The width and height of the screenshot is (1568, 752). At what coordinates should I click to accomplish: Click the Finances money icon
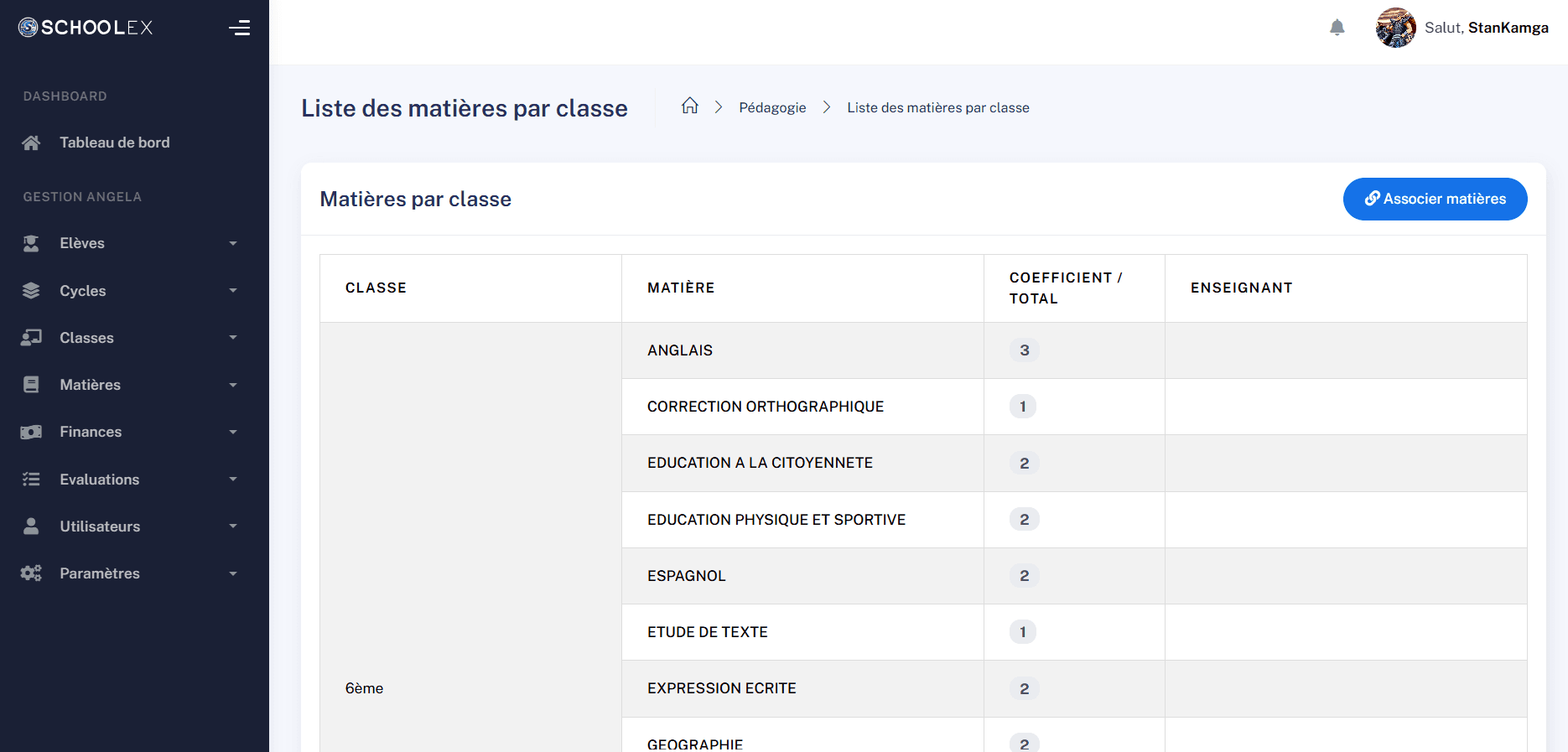click(31, 432)
